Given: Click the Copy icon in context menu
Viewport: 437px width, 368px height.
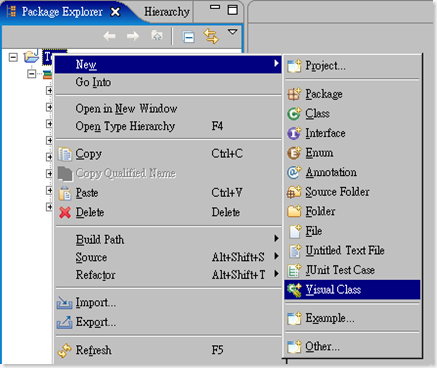Looking at the screenshot, I should 65,154.
